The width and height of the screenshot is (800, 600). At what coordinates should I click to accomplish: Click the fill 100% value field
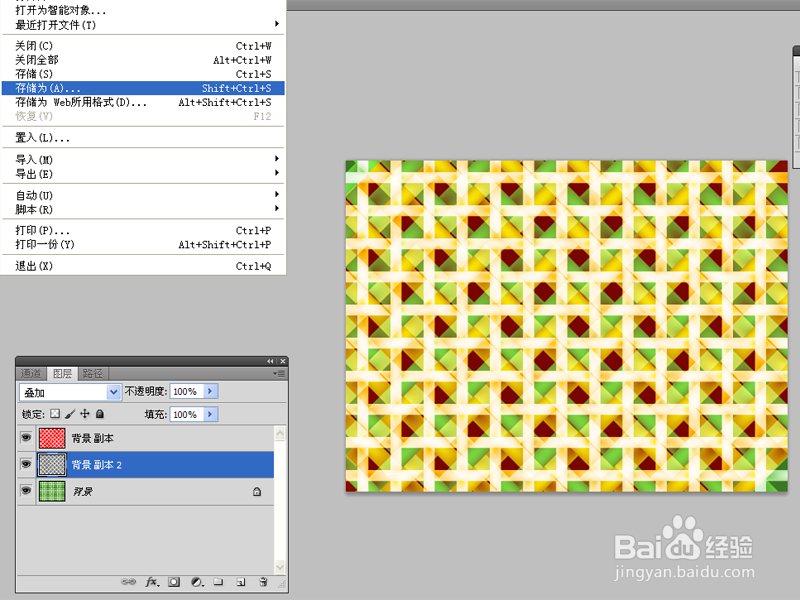click(187, 414)
